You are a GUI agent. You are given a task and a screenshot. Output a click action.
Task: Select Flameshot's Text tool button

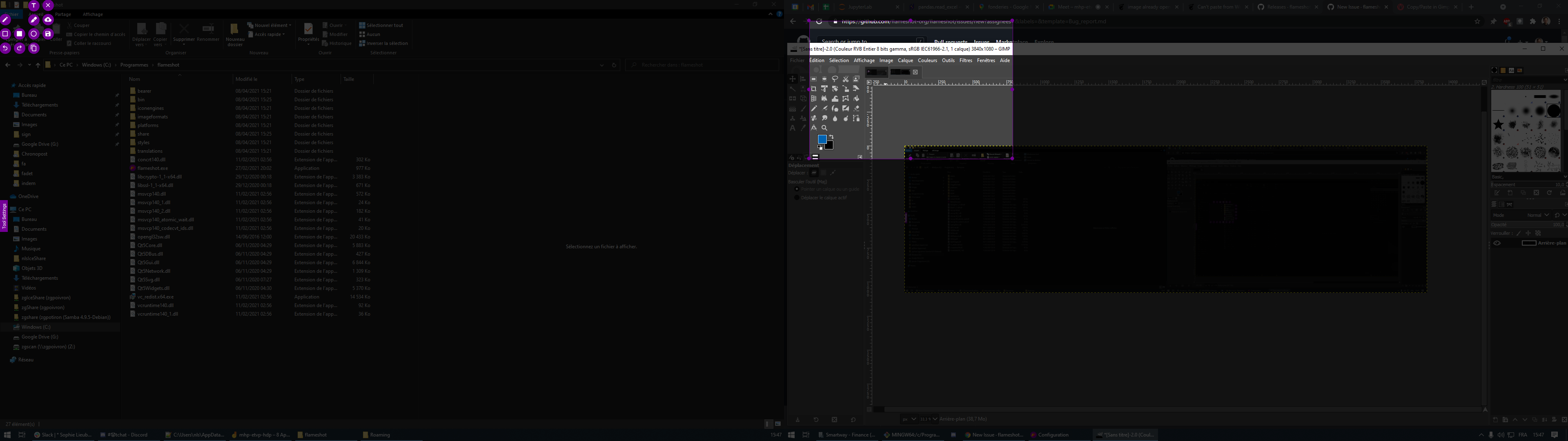tap(34, 5)
